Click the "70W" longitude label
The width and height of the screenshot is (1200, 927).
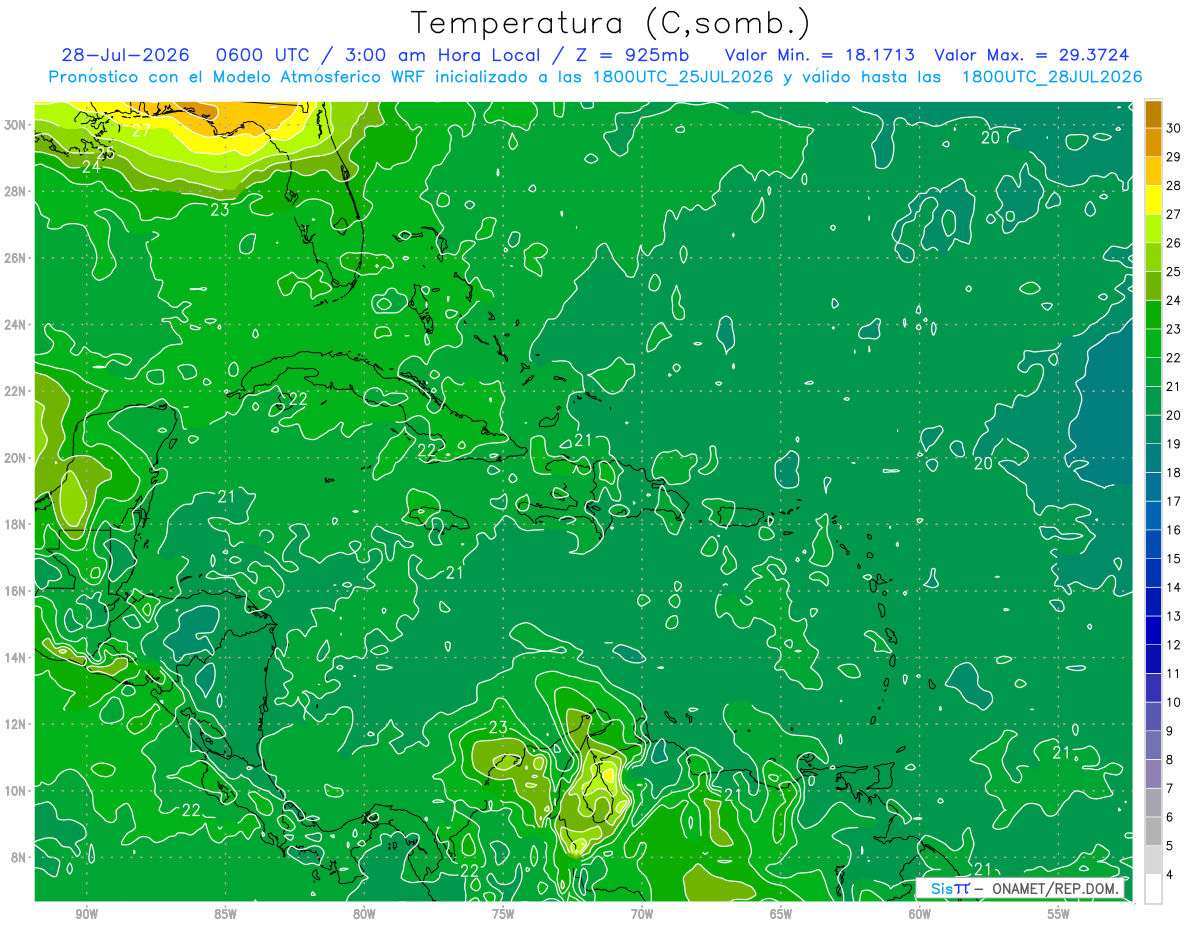pyautogui.click(x=642, y=914)
